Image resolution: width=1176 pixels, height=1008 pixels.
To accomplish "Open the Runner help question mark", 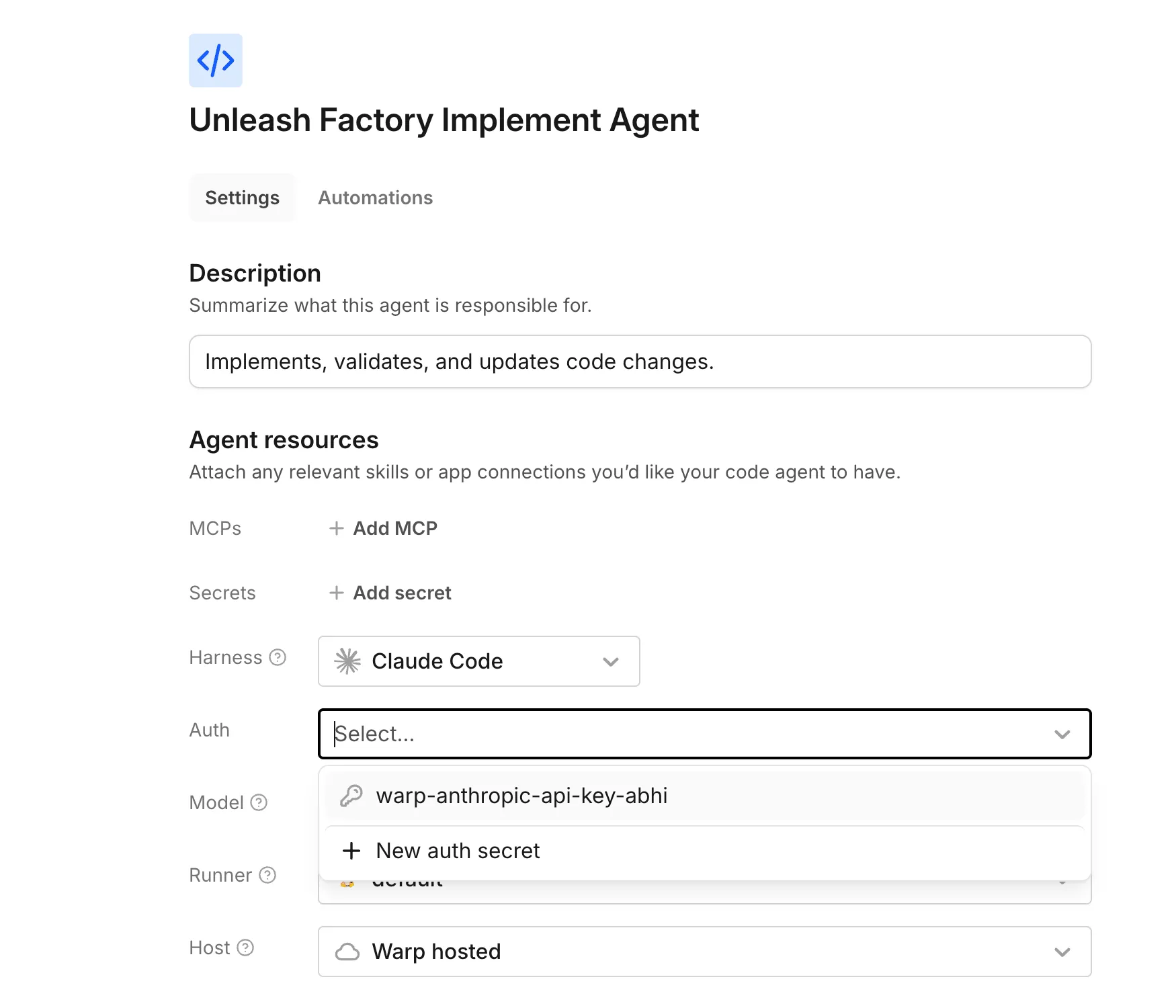I will point(267,875).
